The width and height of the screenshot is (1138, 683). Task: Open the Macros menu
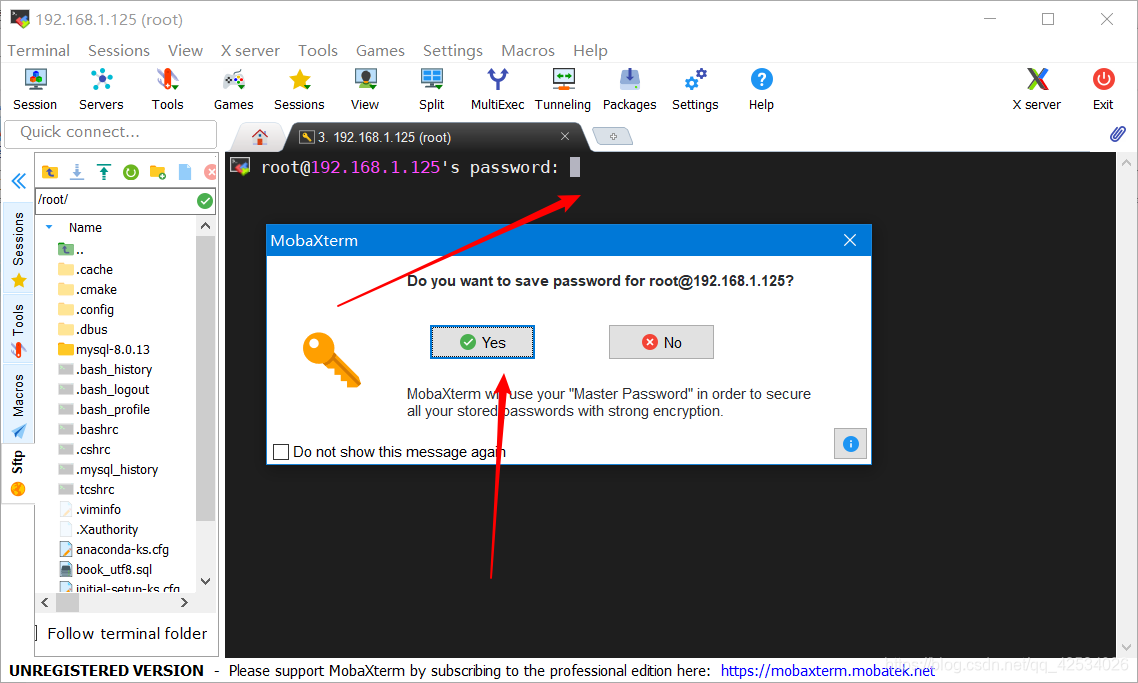[528, 51]
